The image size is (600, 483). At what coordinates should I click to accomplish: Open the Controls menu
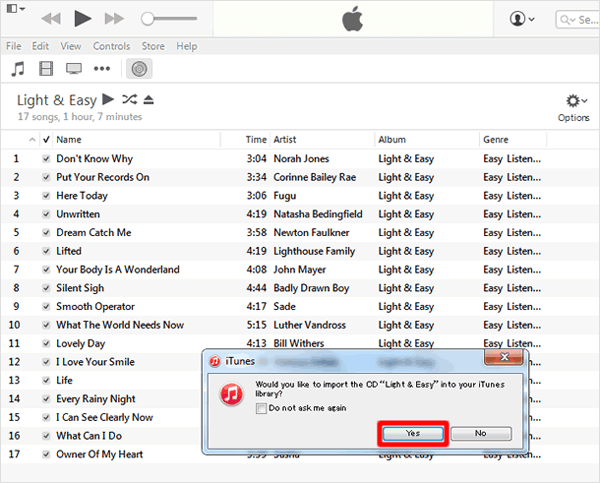tap(111, 46)
